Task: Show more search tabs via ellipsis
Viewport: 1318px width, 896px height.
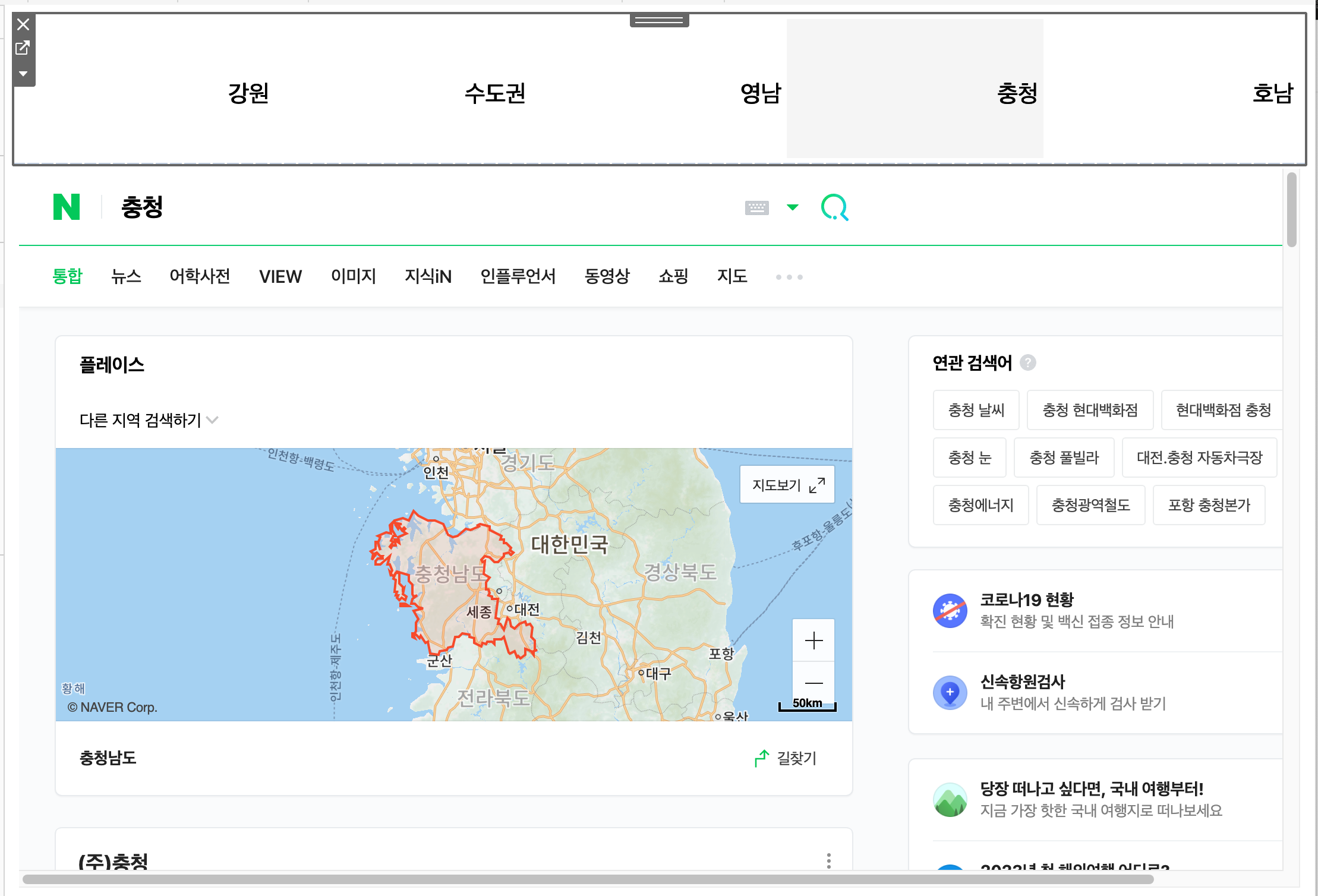Action: [789, 277]
